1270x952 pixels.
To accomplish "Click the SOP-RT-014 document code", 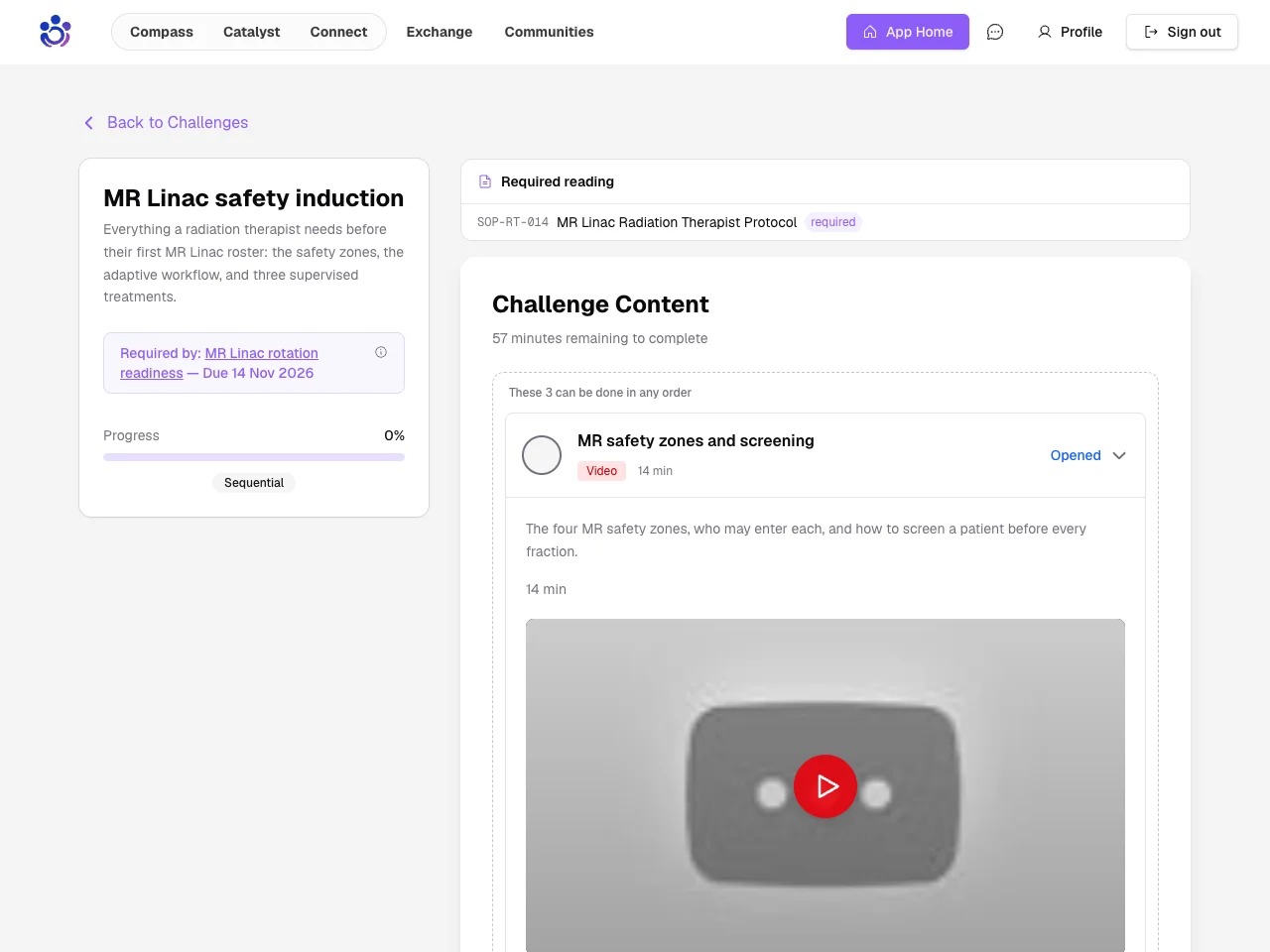I will coord(513,222).
